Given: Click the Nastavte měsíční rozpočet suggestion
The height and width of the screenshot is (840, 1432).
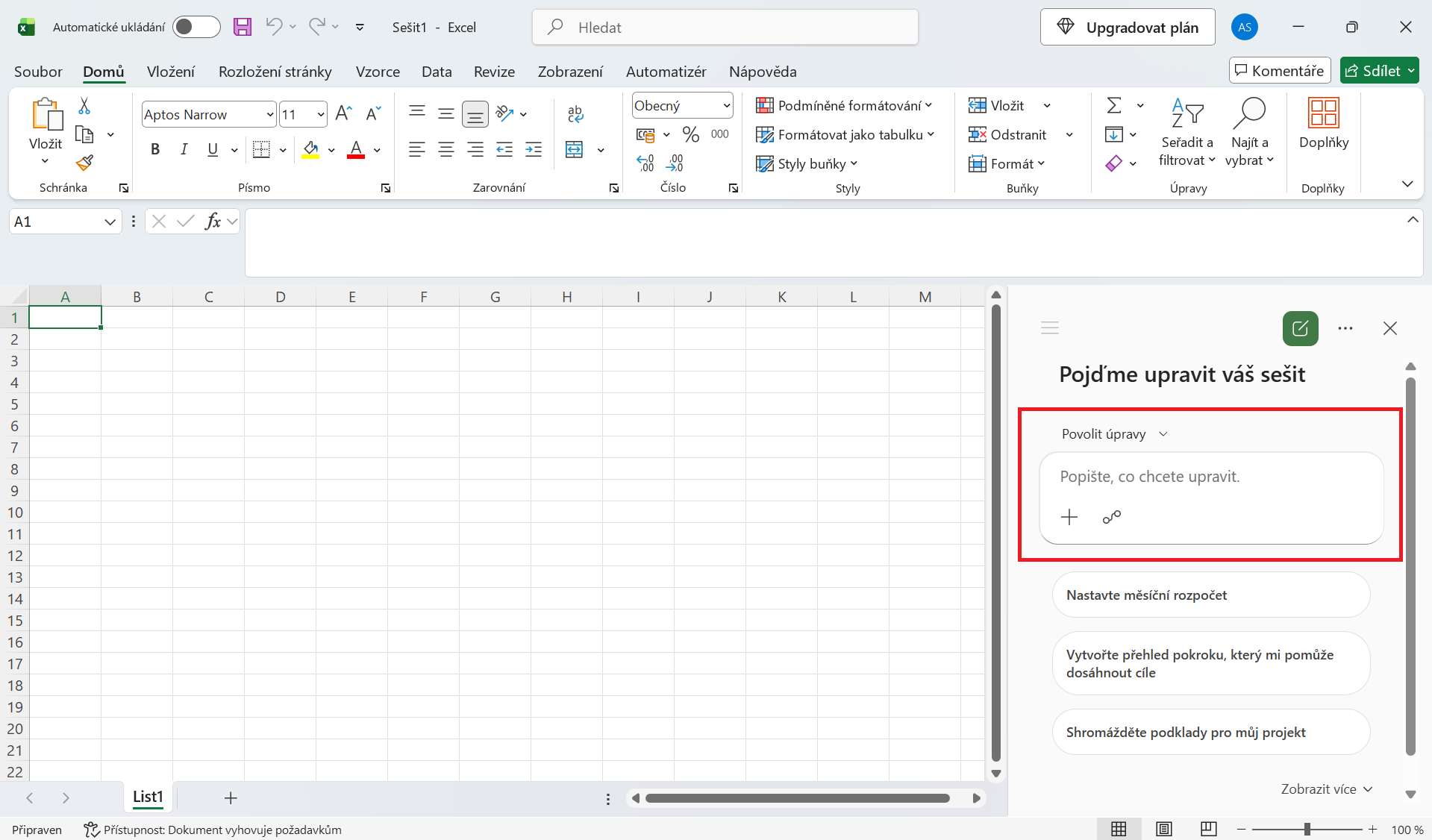Looking at the screenshot, I should (x=1211, y=595).
